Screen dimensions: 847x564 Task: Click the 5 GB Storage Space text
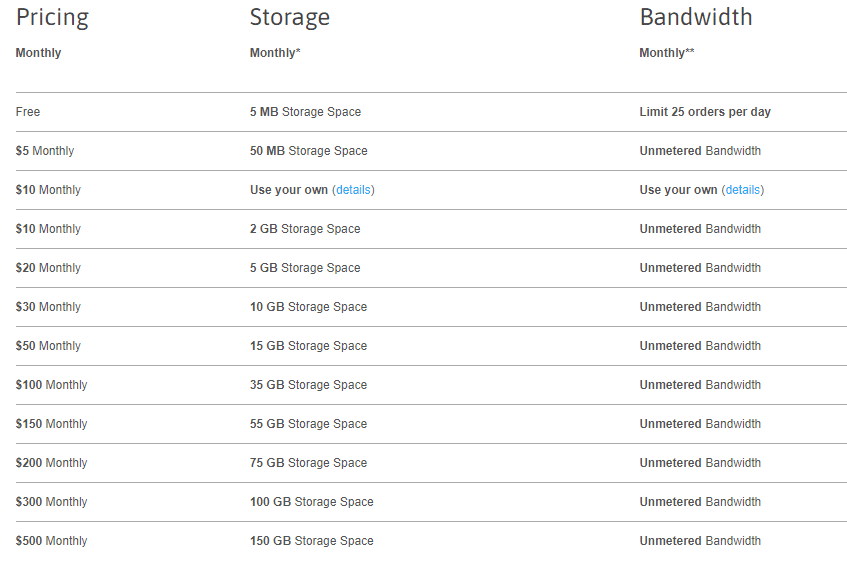305,268
